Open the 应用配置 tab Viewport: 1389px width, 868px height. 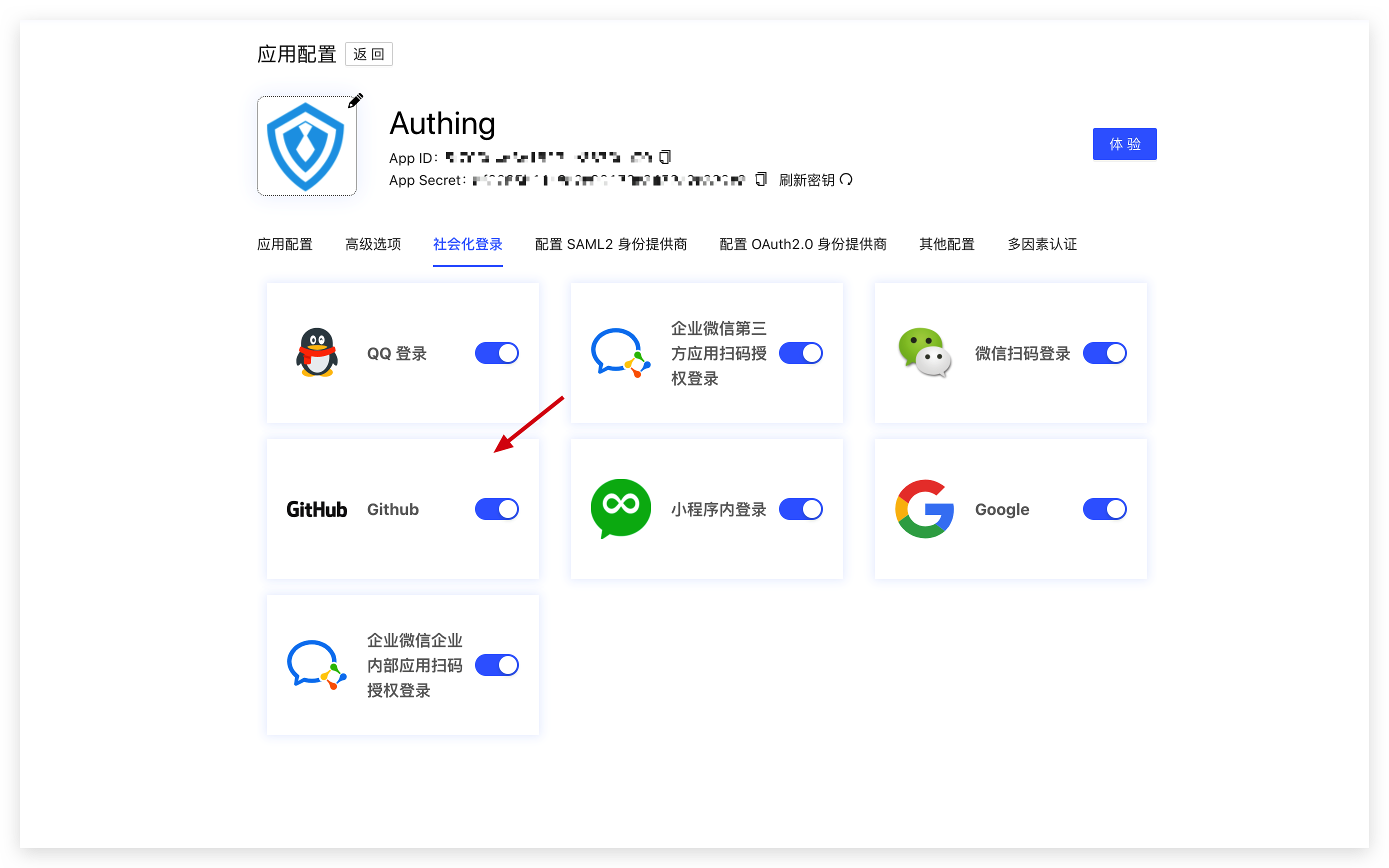coord(284,244)
